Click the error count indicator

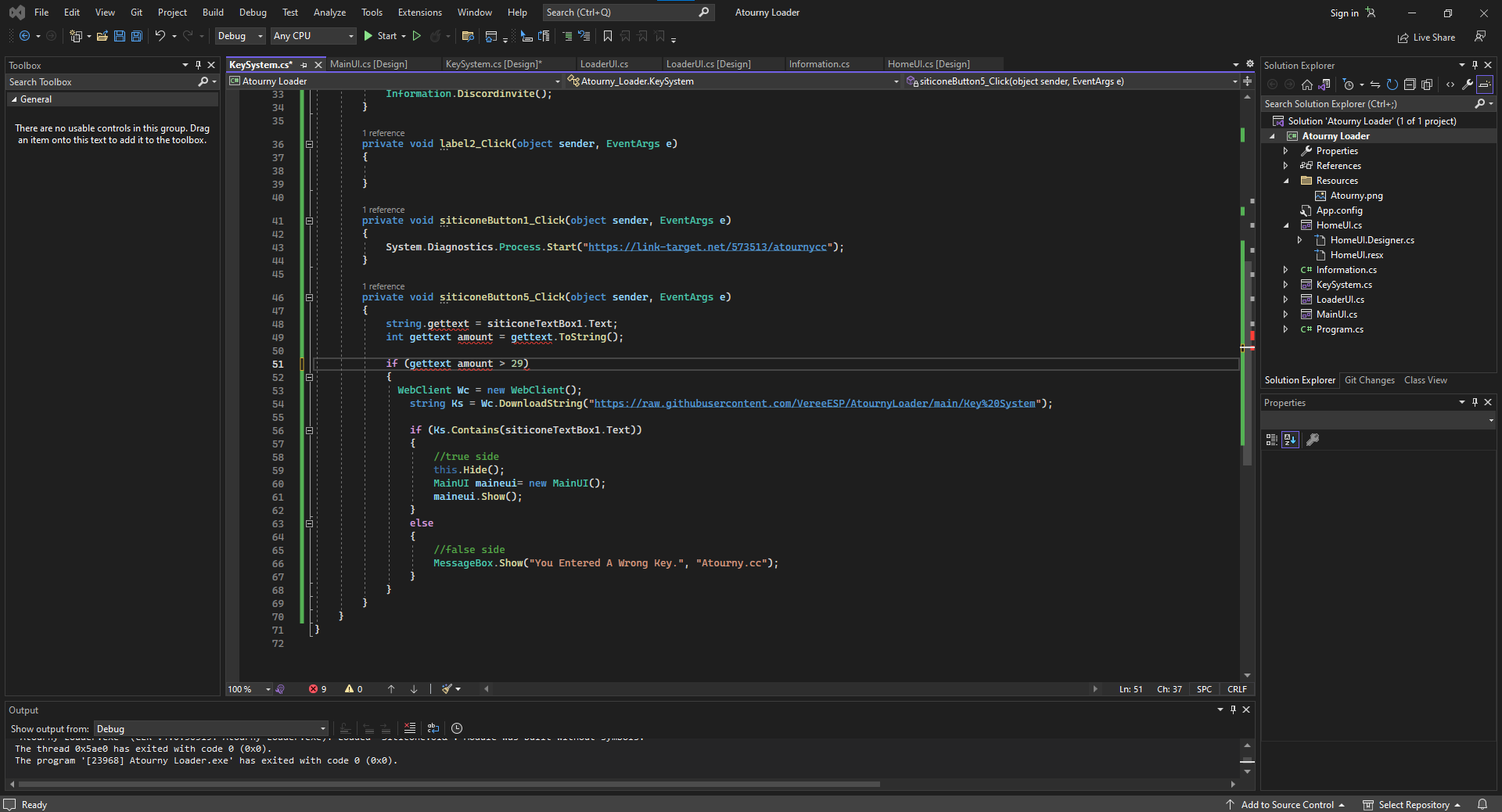318,689
